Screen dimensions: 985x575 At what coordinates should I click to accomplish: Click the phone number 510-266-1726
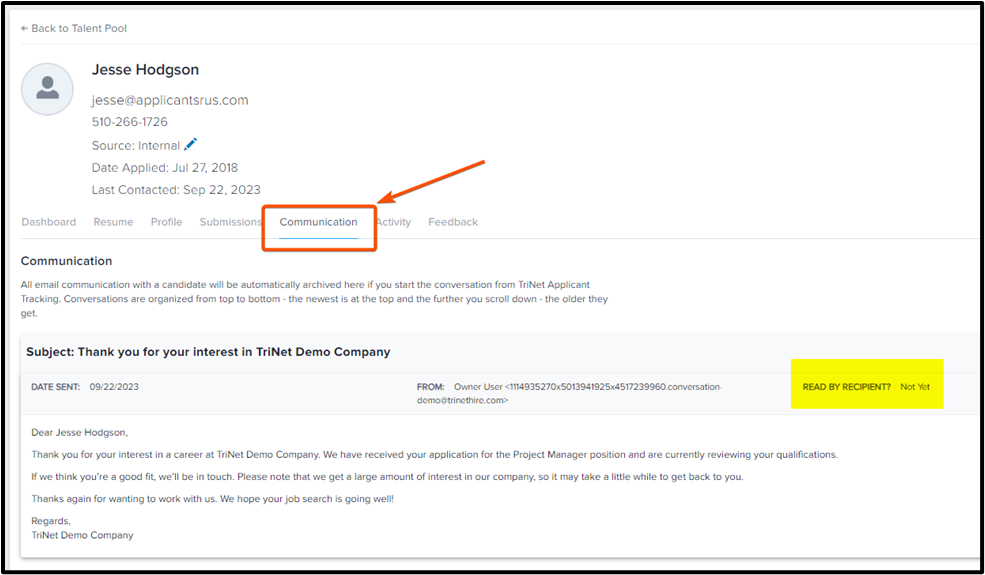point(130,122)
